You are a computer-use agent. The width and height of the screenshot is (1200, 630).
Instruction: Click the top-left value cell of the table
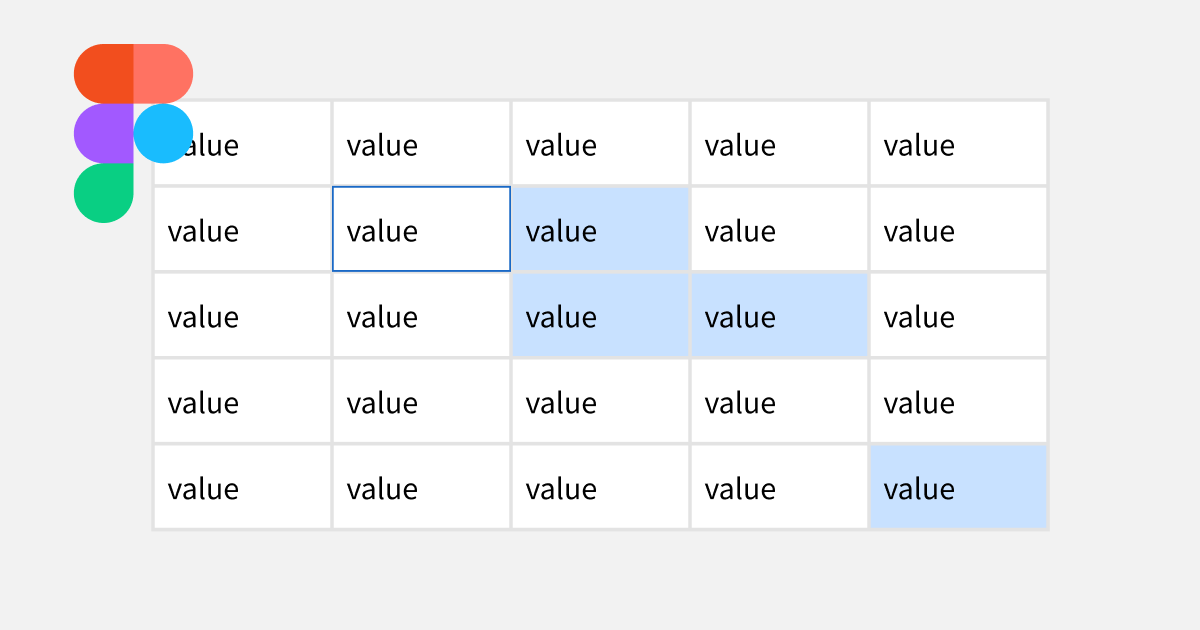pyautogui.click(x=241, y=143)
